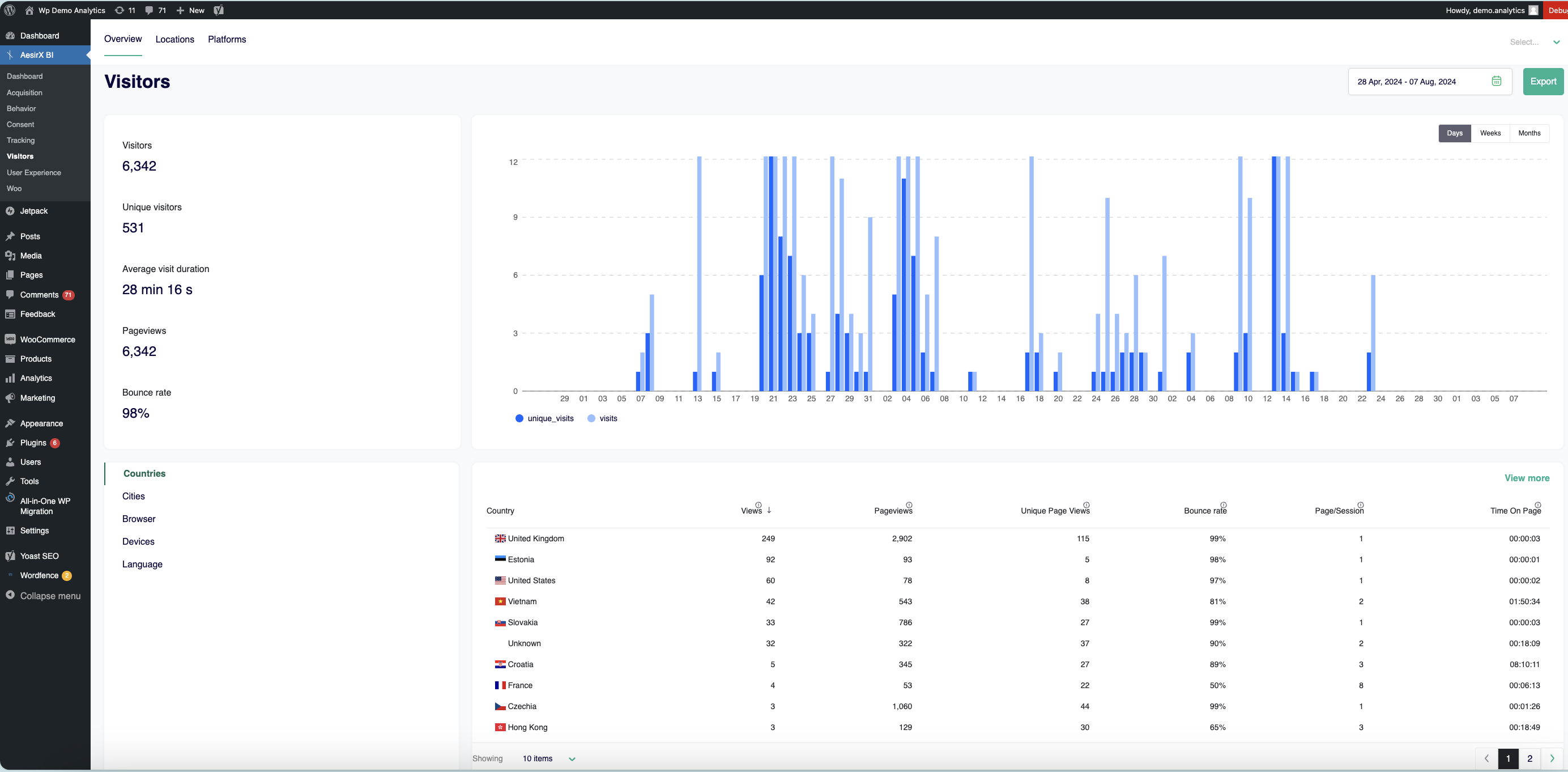Switch chart to Days view
The width and height of the screenshot is (1568, 772).
[x=1454, y=133]
